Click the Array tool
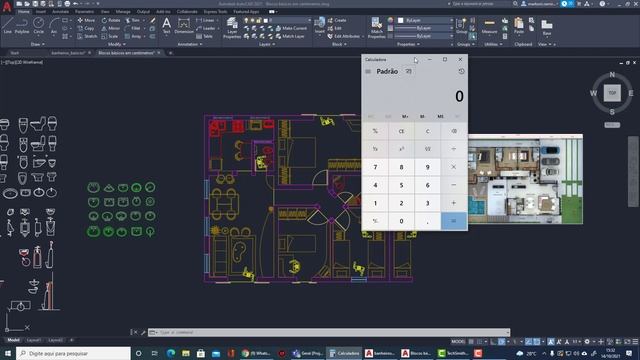This screenshot has width=640, height=360. 133,36
